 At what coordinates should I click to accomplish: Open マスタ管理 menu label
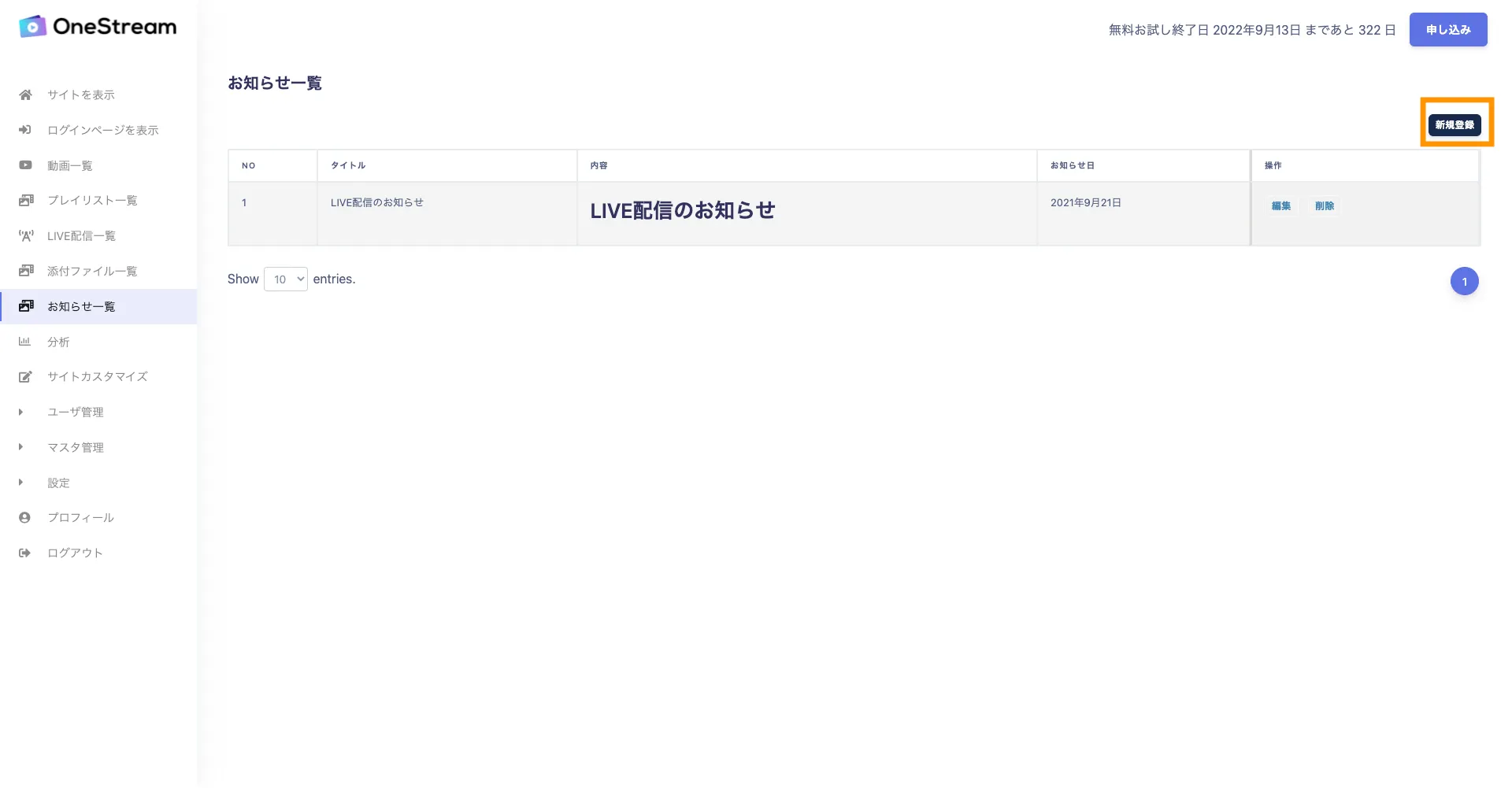[76, 447]
